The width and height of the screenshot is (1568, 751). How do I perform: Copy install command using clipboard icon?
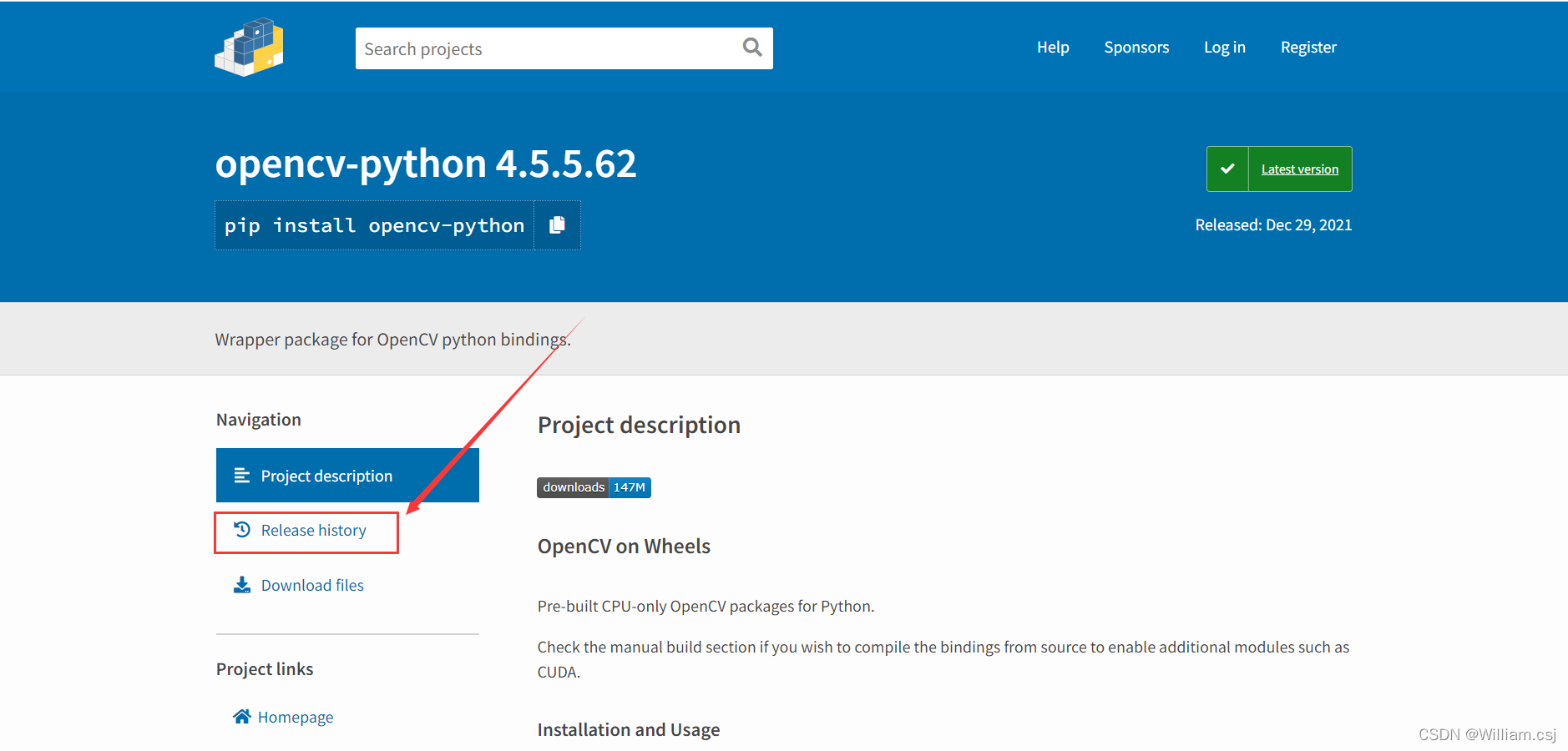click(x=557, y=224)
